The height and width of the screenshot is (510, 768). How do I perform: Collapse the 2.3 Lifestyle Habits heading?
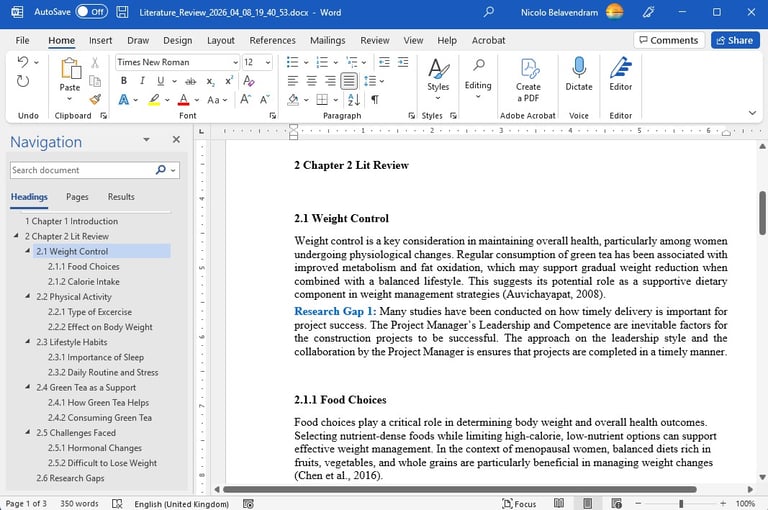point(27,342)
